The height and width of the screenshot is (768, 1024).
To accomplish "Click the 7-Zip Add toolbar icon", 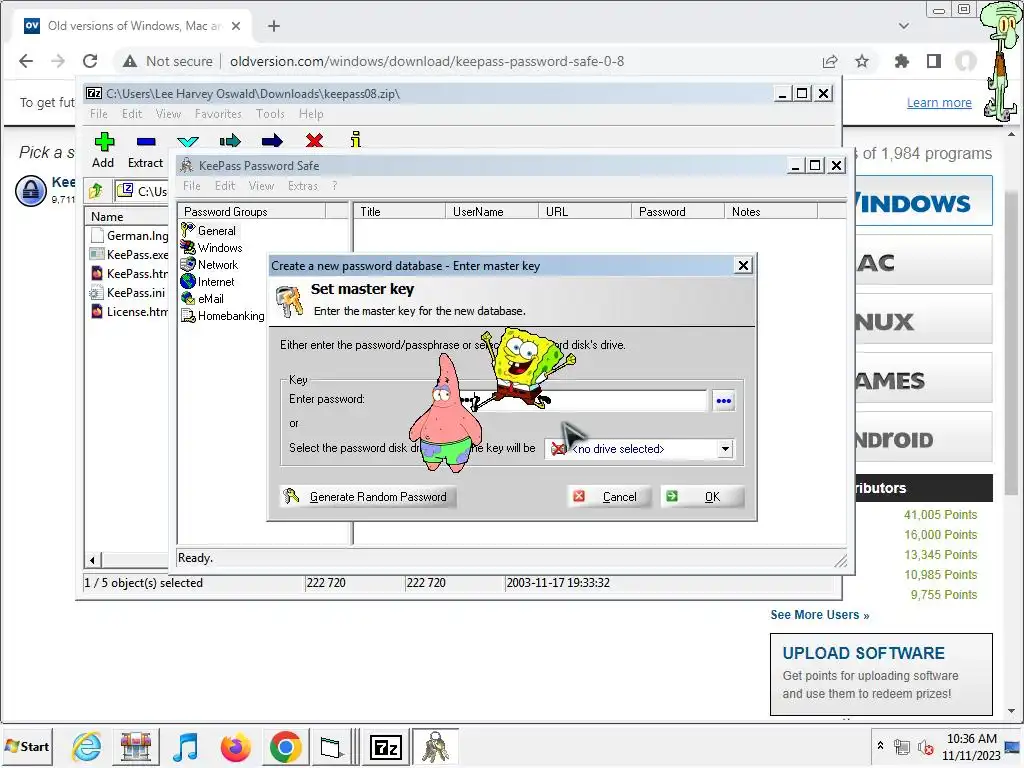I will (104, 142).
